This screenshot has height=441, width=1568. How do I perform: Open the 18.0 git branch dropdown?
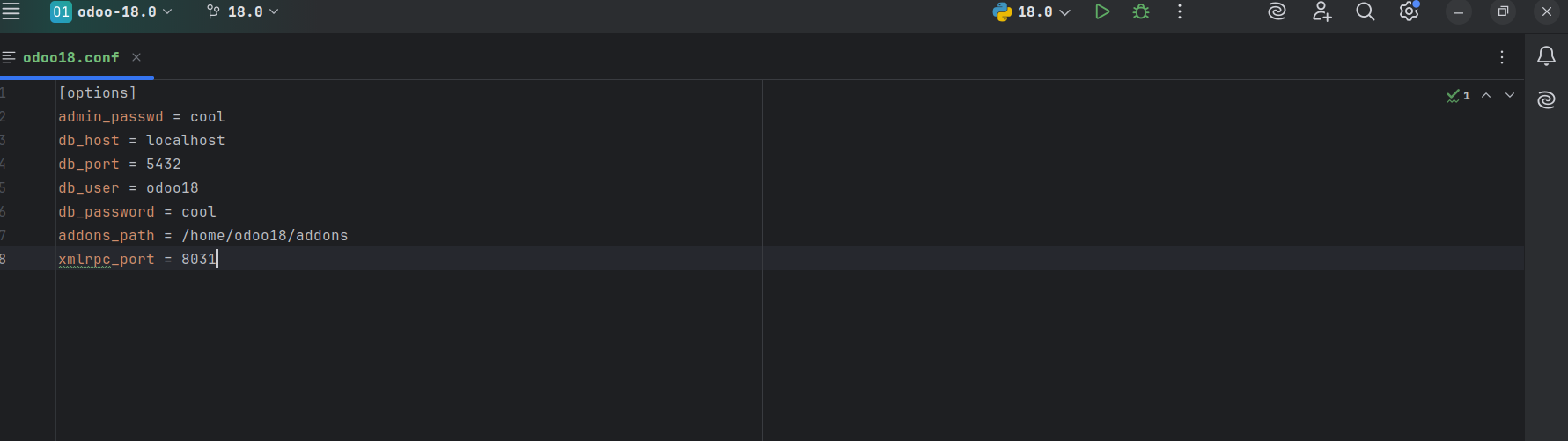[243, 11]
